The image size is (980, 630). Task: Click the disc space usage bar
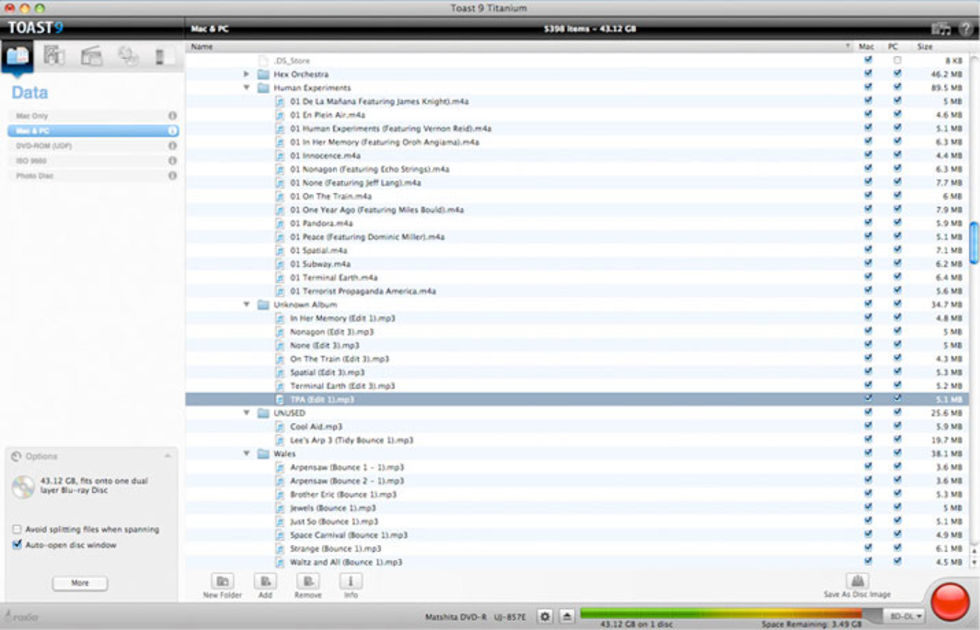pyautogui.click(x=720, y=613)
